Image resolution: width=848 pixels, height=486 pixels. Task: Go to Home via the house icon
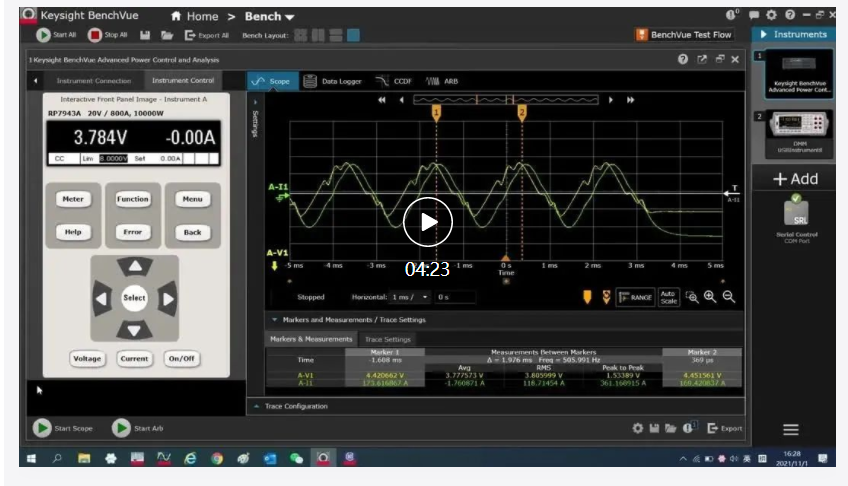point(176,16)
